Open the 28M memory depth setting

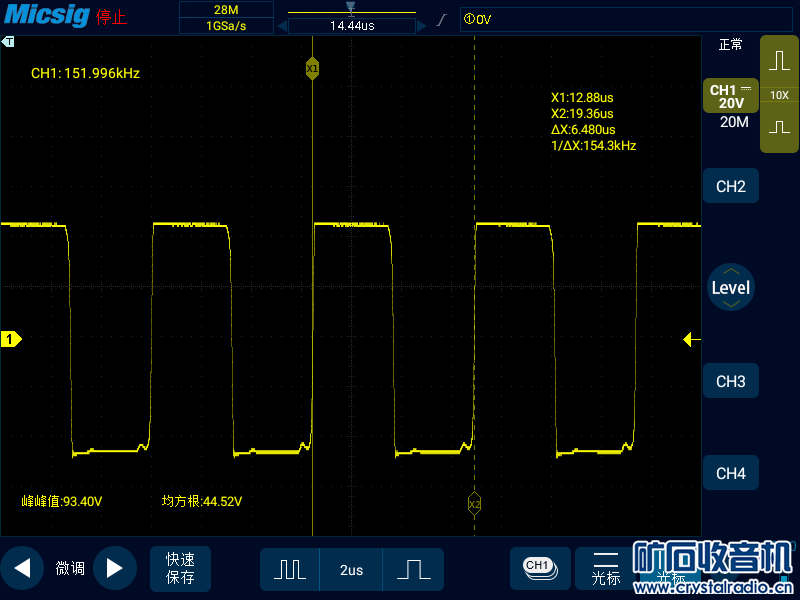coord(226,9)
